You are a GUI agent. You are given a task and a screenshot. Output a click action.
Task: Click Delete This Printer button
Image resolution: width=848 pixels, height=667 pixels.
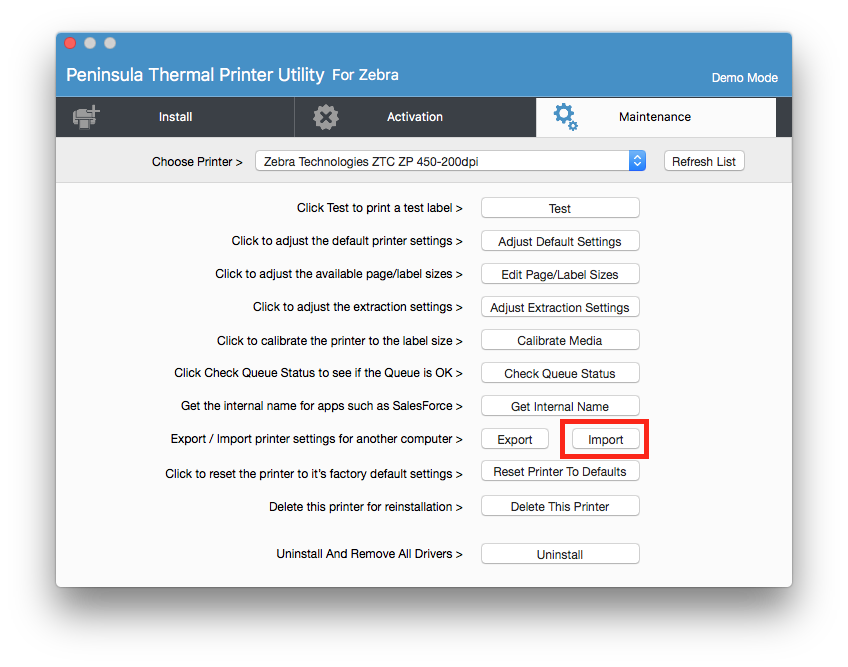coord(560,506)
